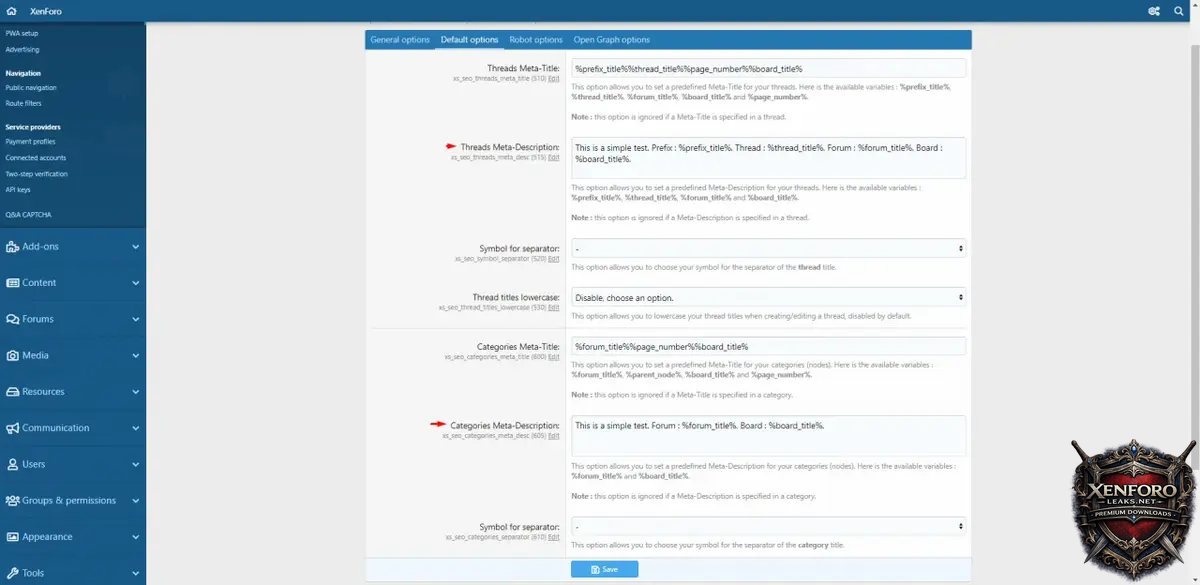Open the Two-step verification link
Viewport: 1200px width, 585px height.
click(37, 174)
